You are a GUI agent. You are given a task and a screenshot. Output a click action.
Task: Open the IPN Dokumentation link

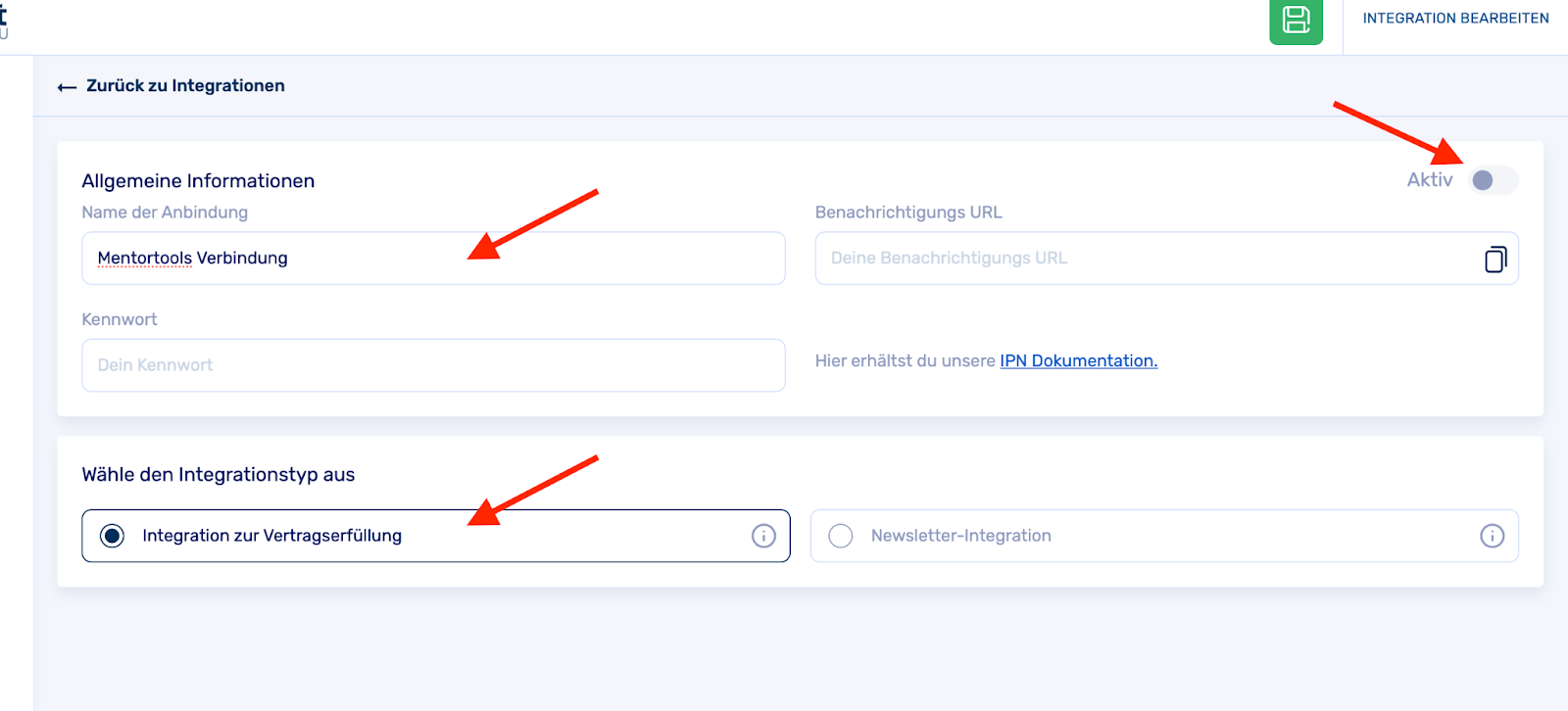click(1078, 361)
